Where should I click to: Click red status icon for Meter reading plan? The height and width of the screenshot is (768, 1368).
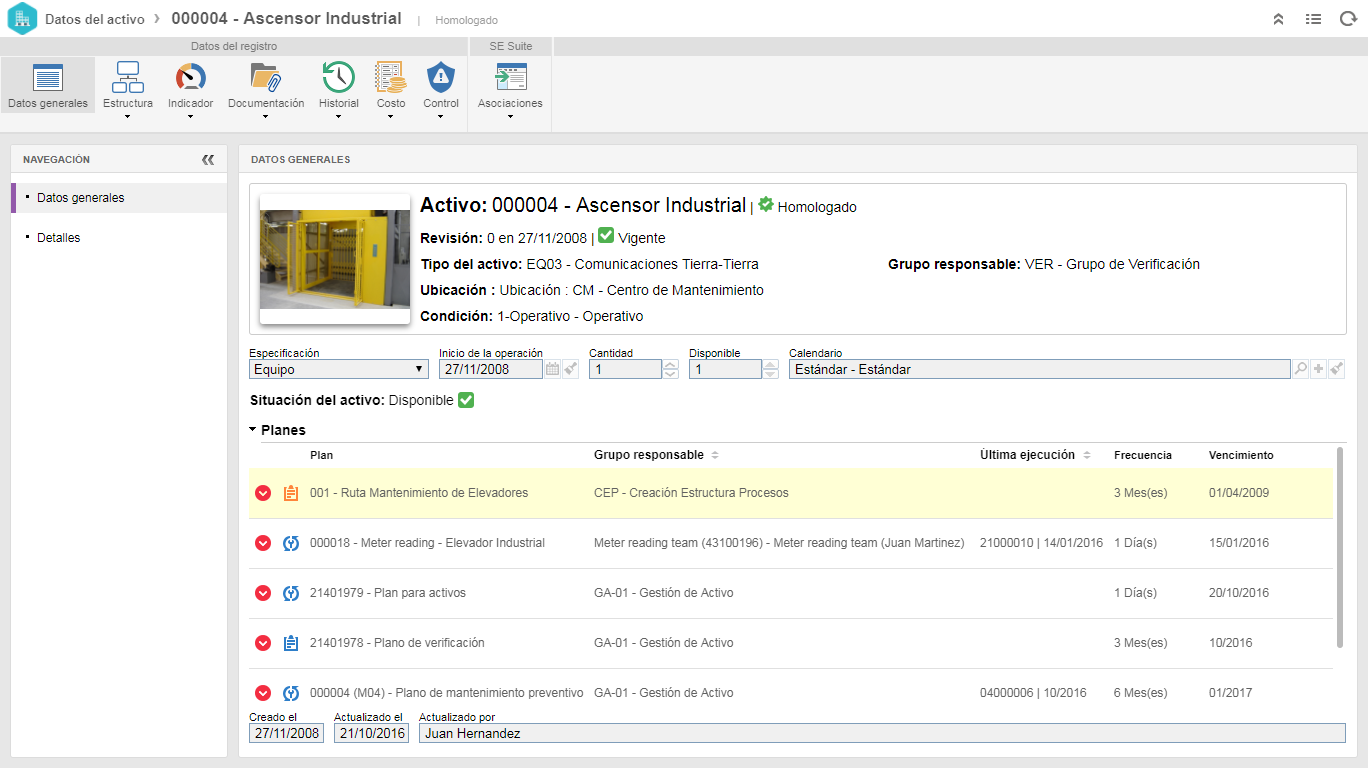[x=263, y=543]
